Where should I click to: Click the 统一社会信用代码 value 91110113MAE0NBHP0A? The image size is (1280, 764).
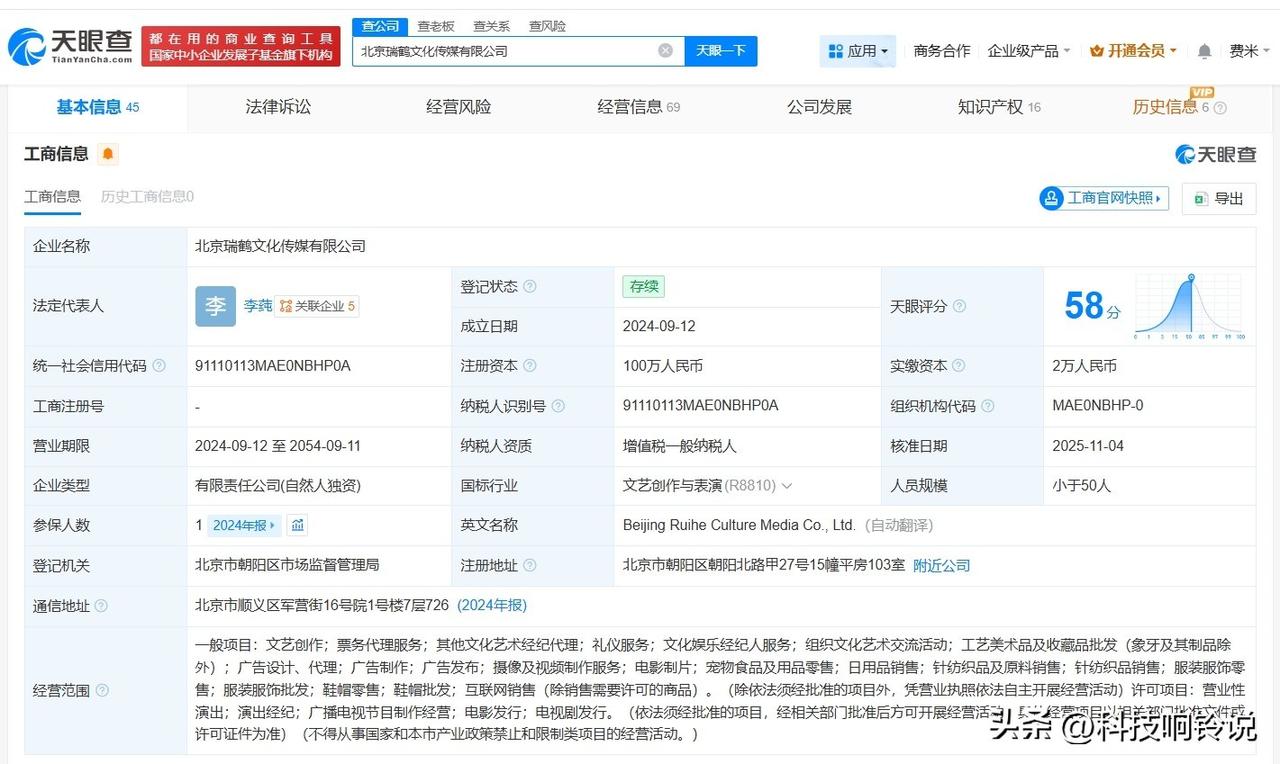pyautogui.click(x=273, y=366)
